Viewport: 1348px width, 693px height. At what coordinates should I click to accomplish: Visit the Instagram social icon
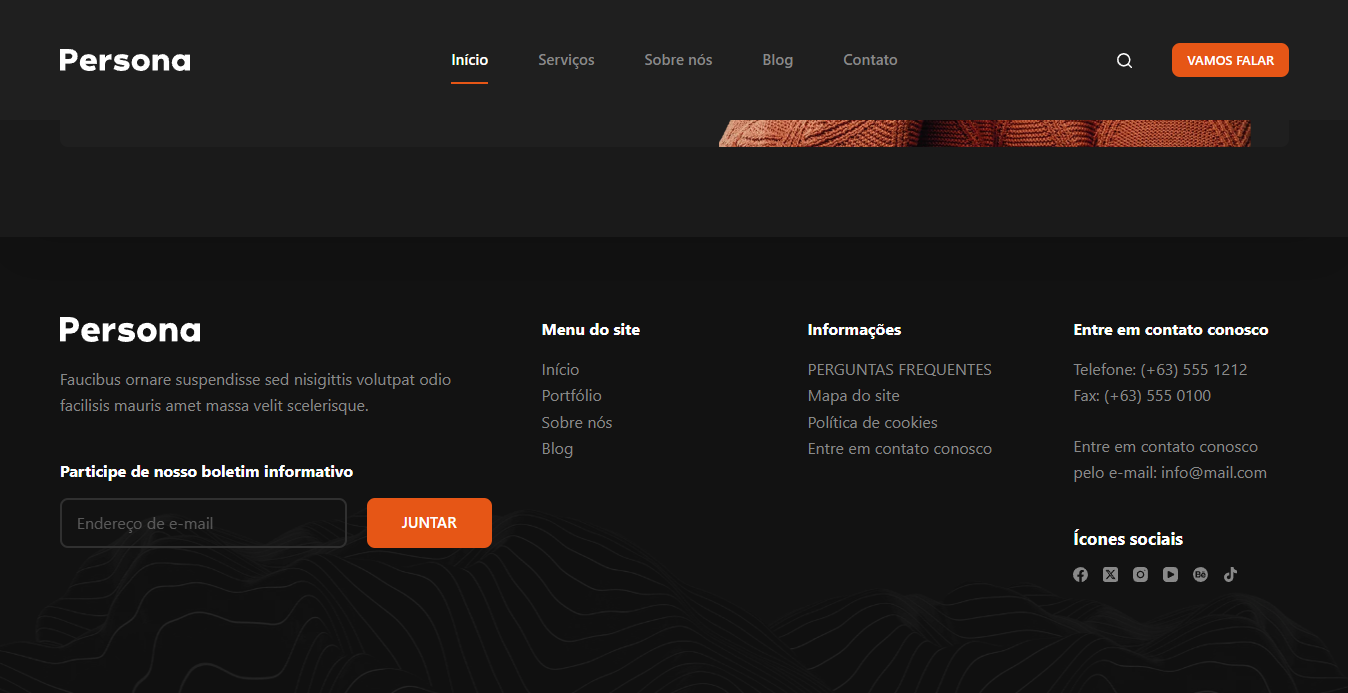coord(1140,574)
